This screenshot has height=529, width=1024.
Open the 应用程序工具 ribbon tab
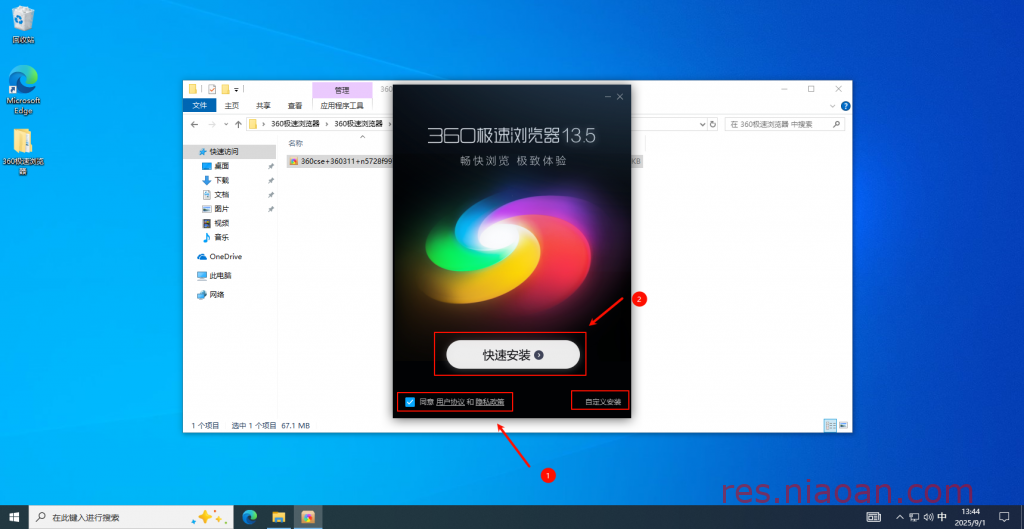[342, 105]
